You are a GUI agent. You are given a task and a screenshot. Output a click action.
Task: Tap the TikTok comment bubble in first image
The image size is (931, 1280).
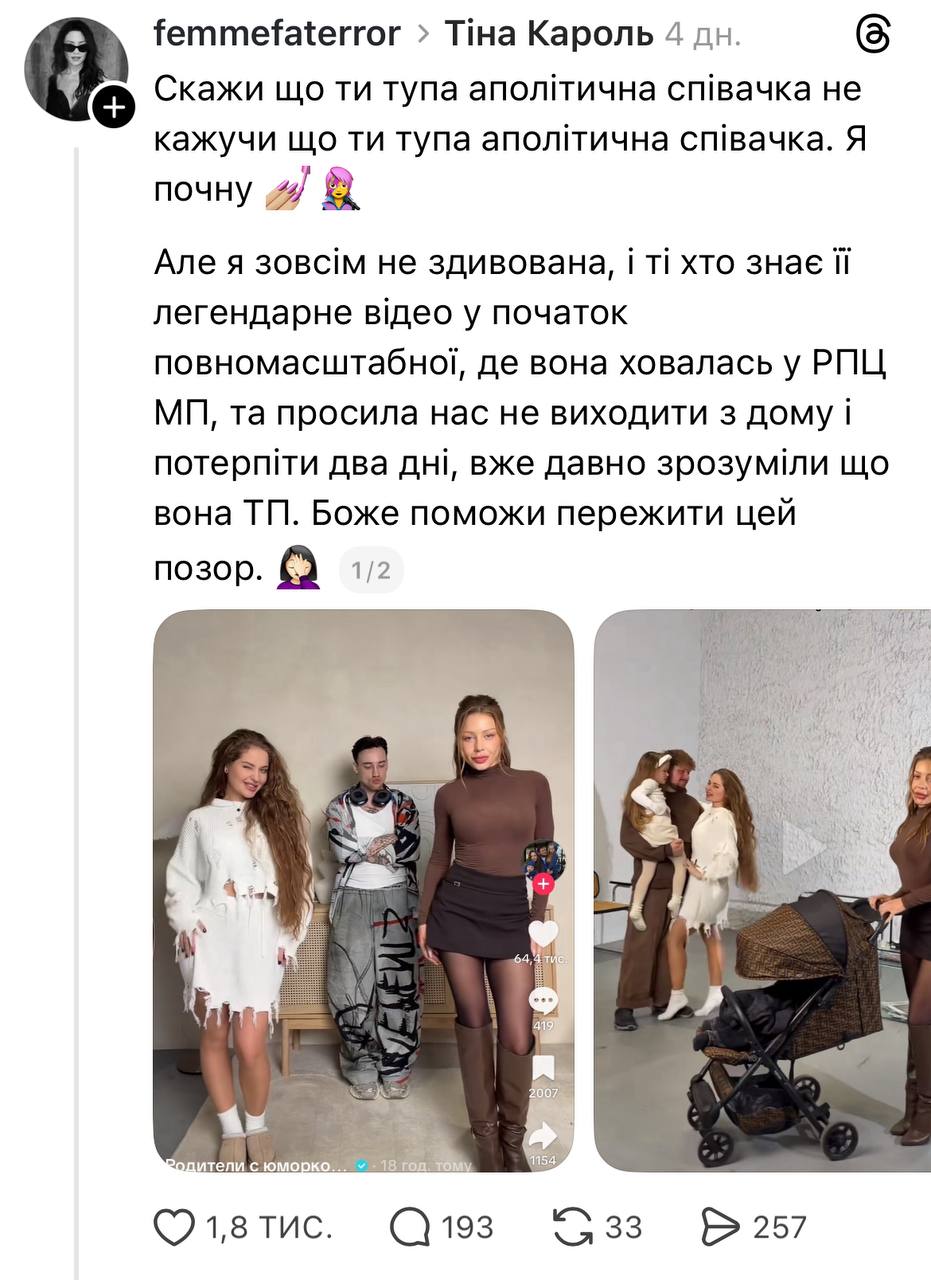pyautogui.click(x=543, y=1001)
